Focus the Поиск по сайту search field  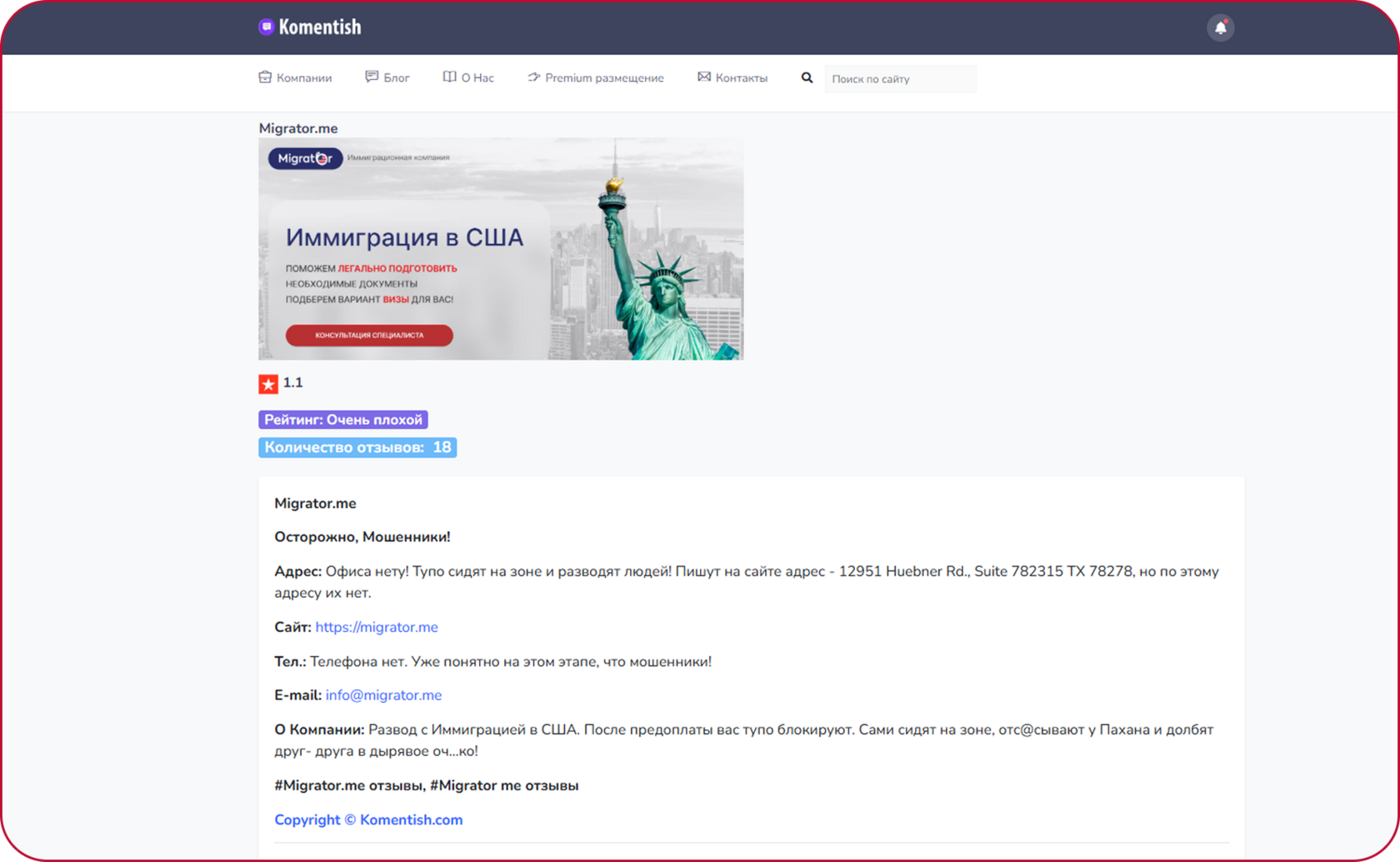900,79
